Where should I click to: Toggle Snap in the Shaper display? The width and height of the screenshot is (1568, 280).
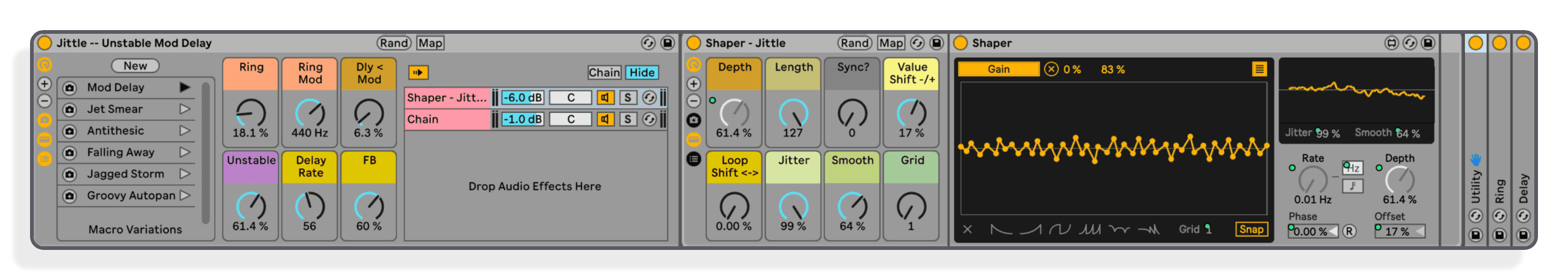[1251, 230]
